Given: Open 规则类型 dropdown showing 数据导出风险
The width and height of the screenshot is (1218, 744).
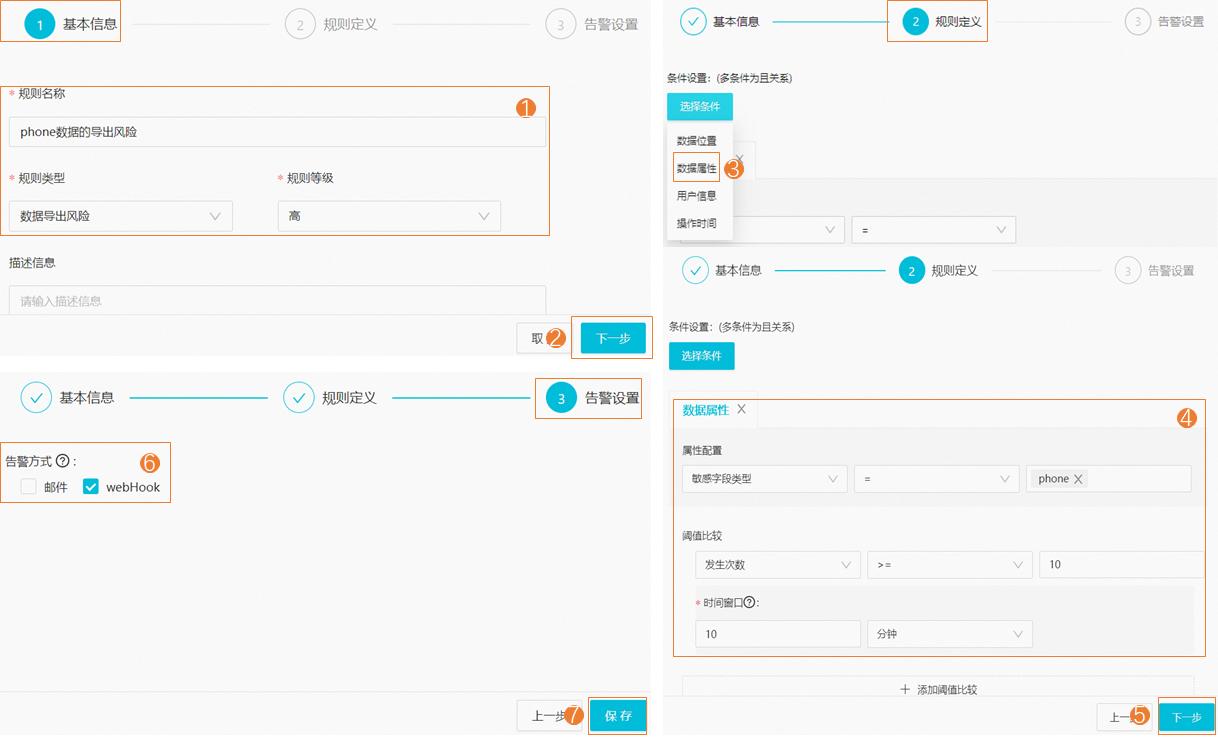Looking at the screenshot, I should coord(120,216).
